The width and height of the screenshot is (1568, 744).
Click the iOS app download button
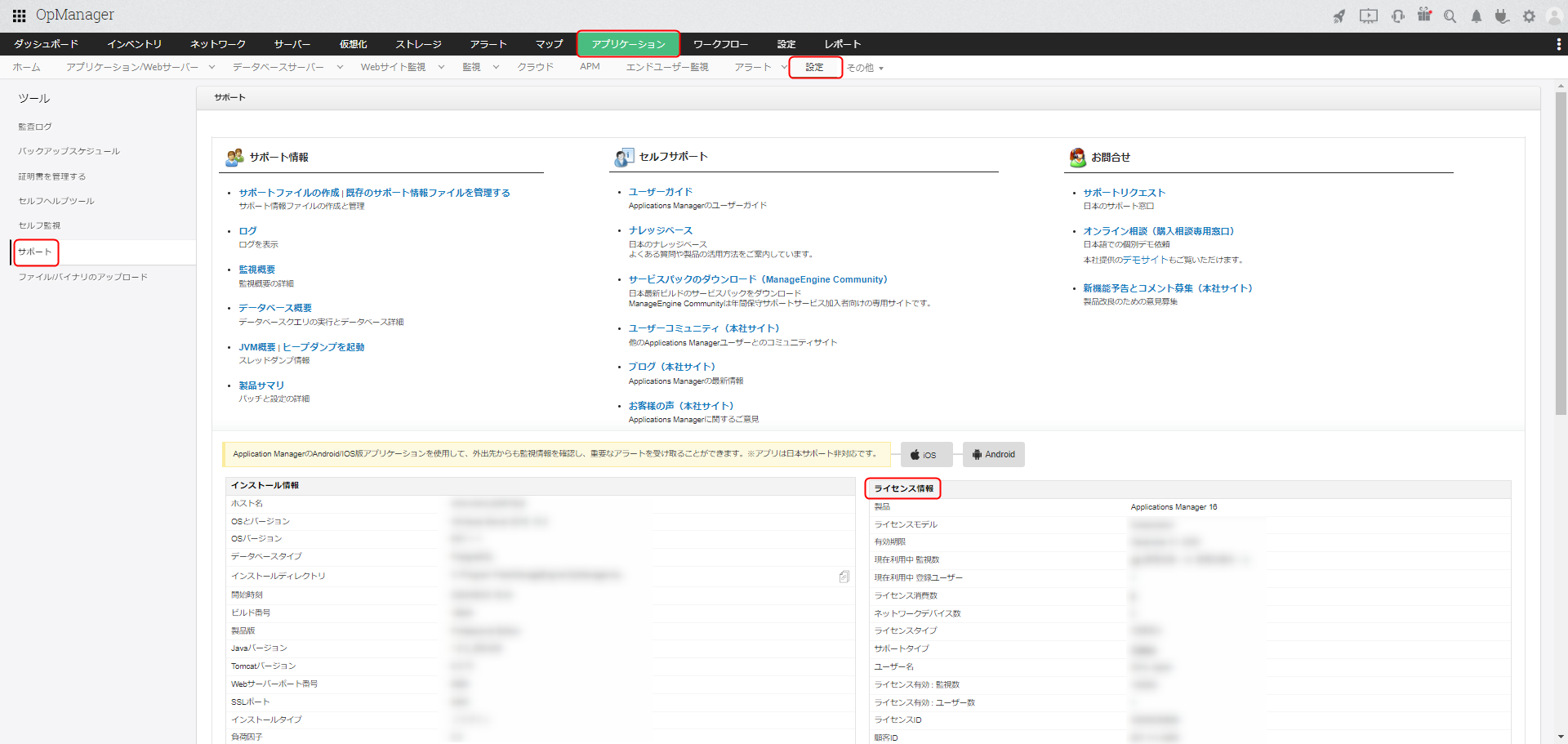tap(926, 455)
